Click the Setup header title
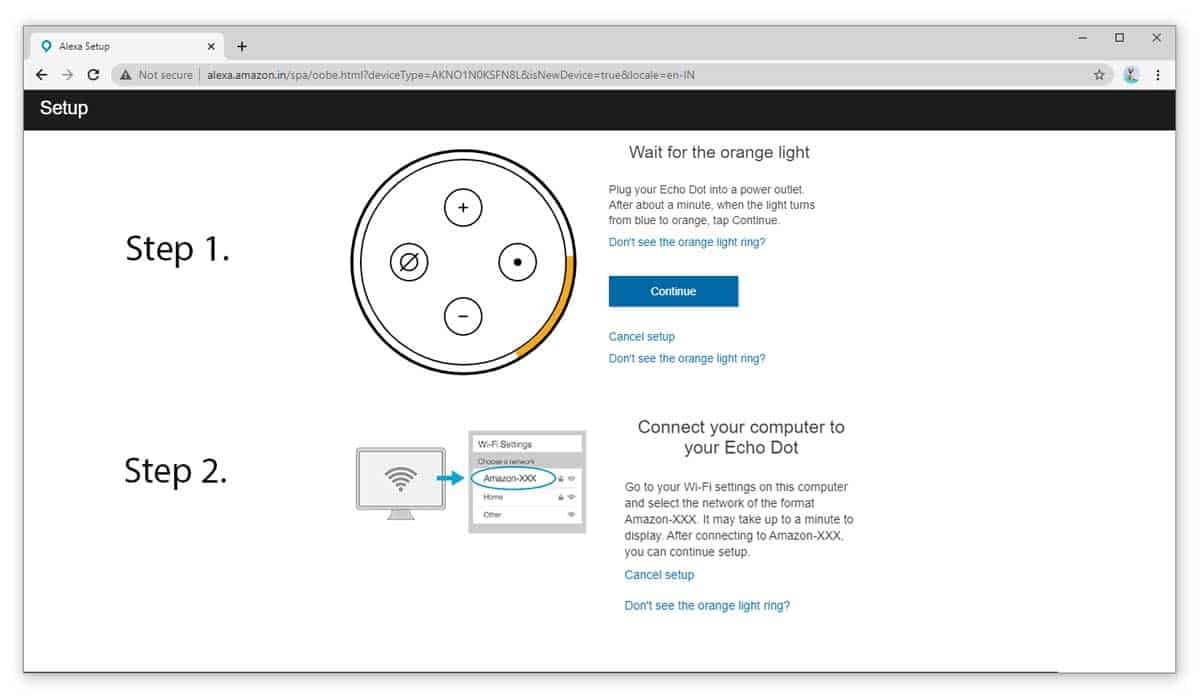This screenshot has height=698, width=1200. pyautogui.click(x=64, y=108)
